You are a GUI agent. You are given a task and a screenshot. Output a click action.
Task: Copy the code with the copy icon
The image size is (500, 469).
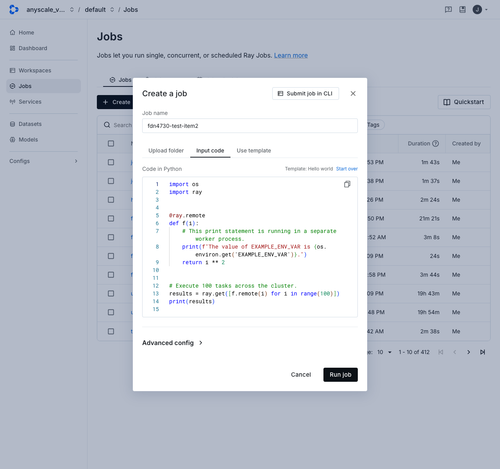coord(347,184)
